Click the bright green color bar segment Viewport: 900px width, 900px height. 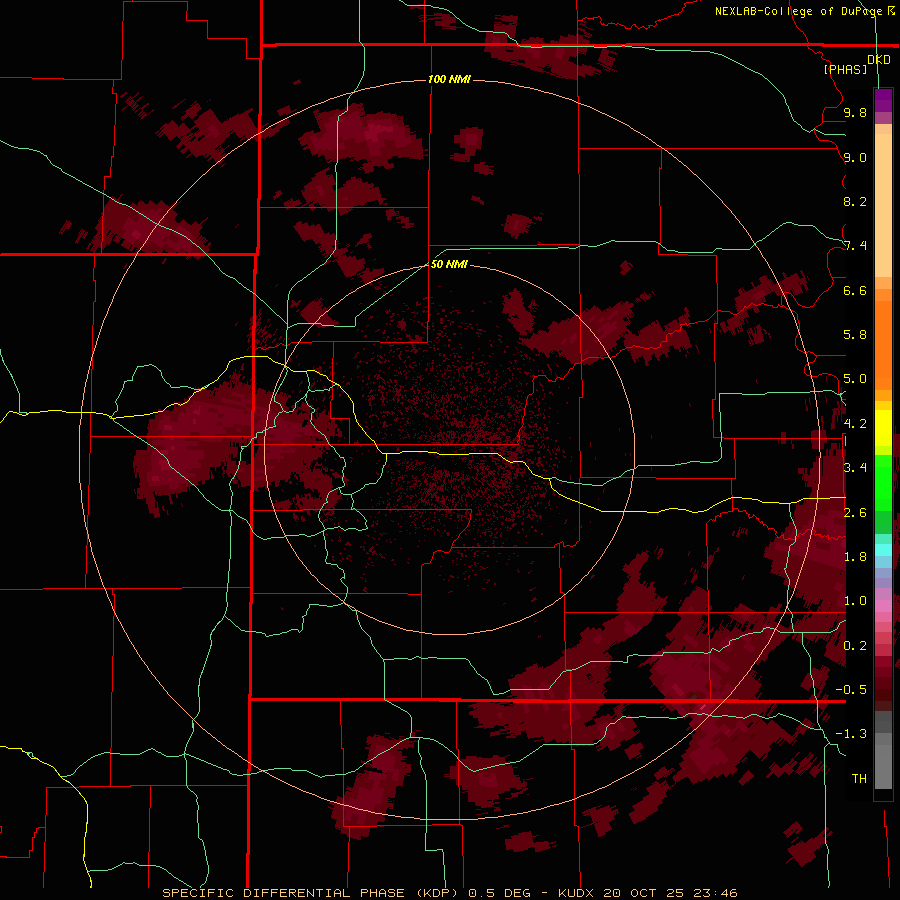[883, 483]
